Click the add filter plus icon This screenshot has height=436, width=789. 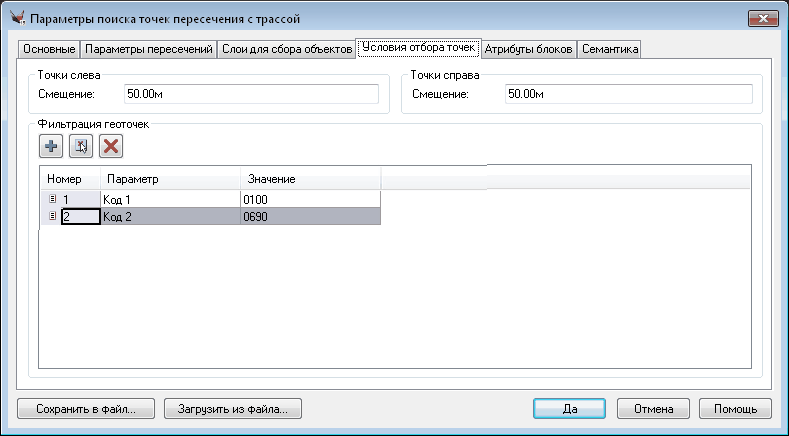tap(51, 146)
